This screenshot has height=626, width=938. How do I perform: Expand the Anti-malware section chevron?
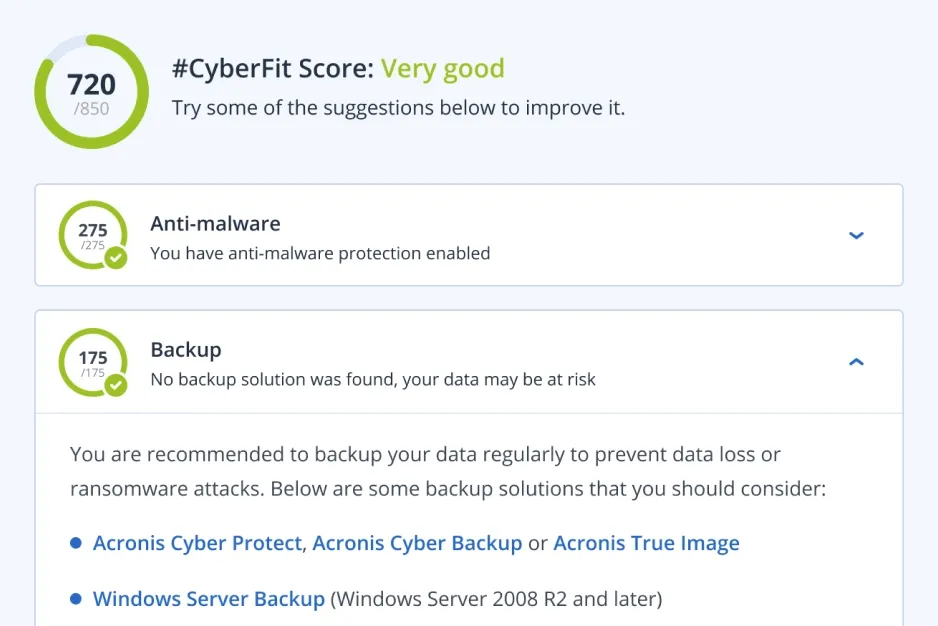coord(856,235)
